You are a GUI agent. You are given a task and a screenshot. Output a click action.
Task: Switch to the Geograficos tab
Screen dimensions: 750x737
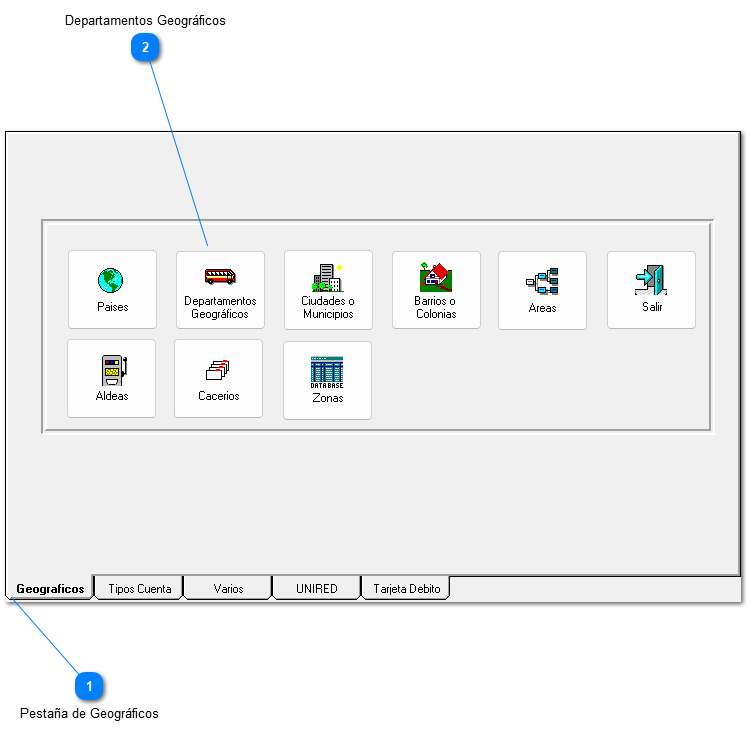50,589
